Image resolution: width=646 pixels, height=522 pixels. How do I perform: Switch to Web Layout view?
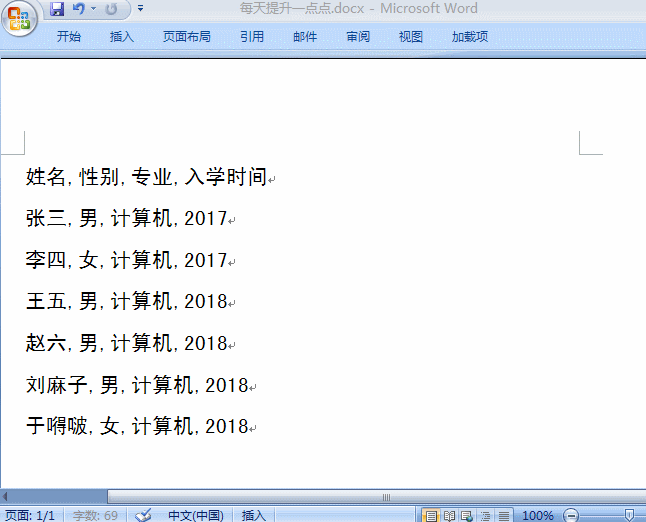pyautogui.click(x=467, y=515)
